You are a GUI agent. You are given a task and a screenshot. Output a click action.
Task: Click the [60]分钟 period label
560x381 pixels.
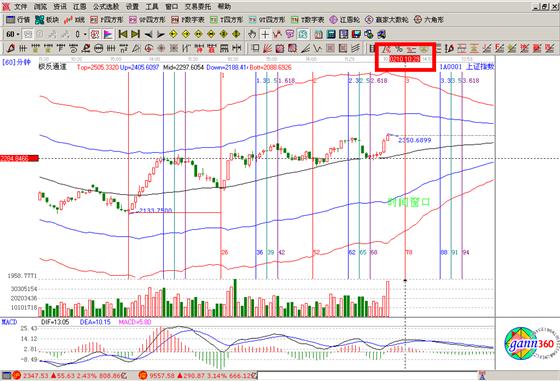17,62
